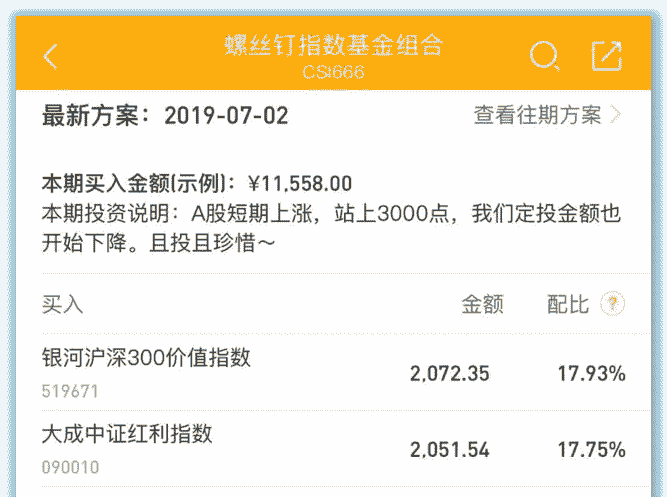Tap the 螺丝钉指数基金组合 title

tap(333, 46)
